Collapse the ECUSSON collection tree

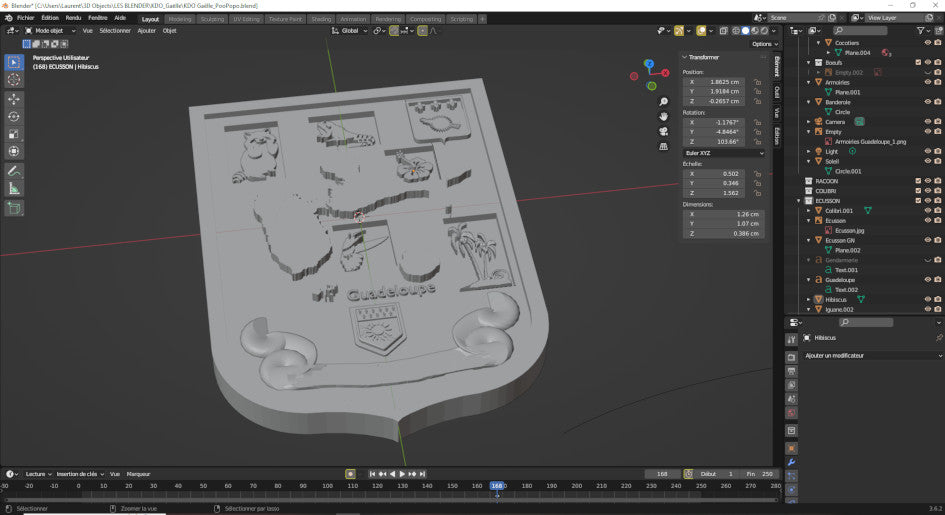(x=799, y=201)
